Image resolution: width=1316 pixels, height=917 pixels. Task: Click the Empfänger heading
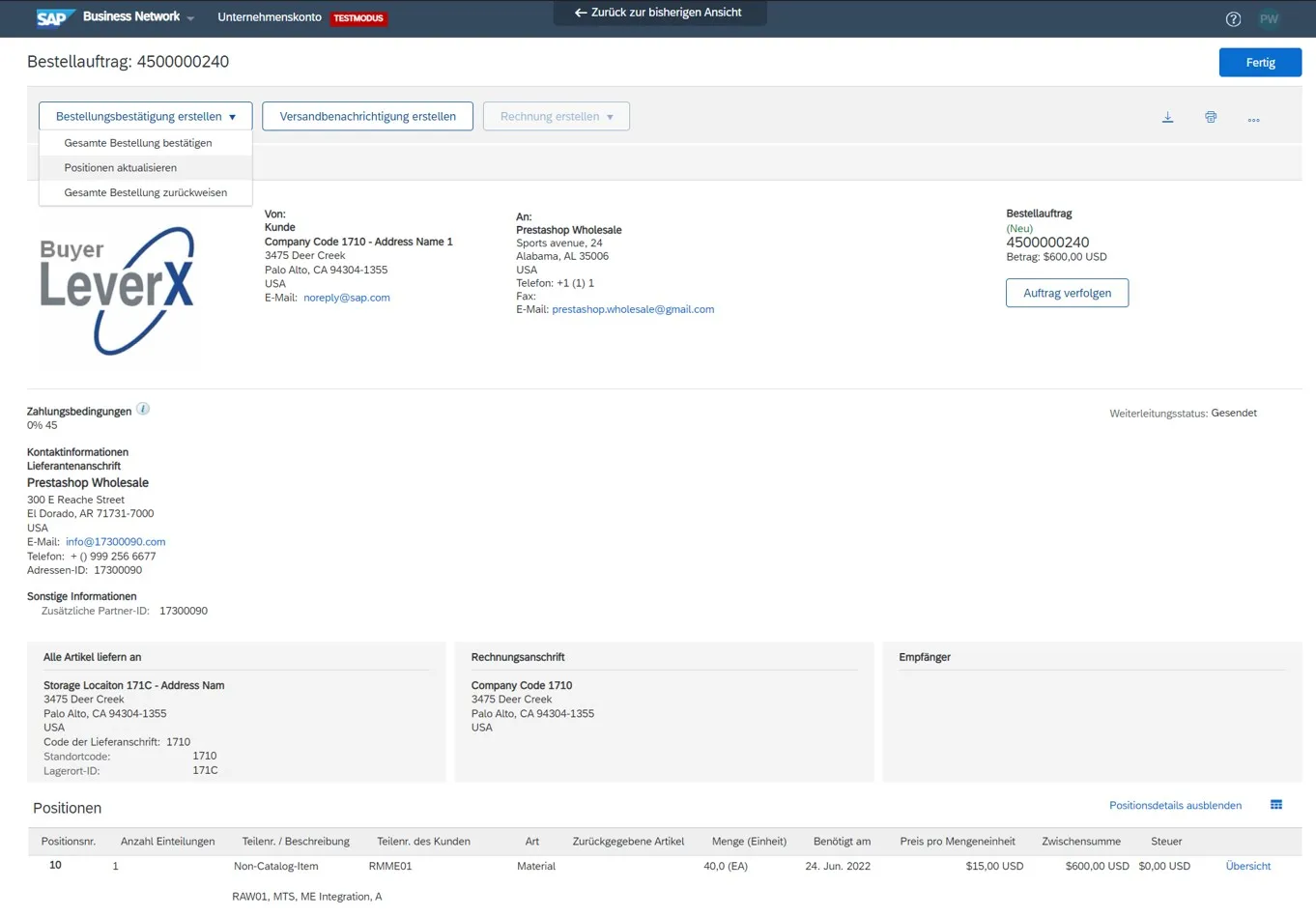[x=925, y=657]
